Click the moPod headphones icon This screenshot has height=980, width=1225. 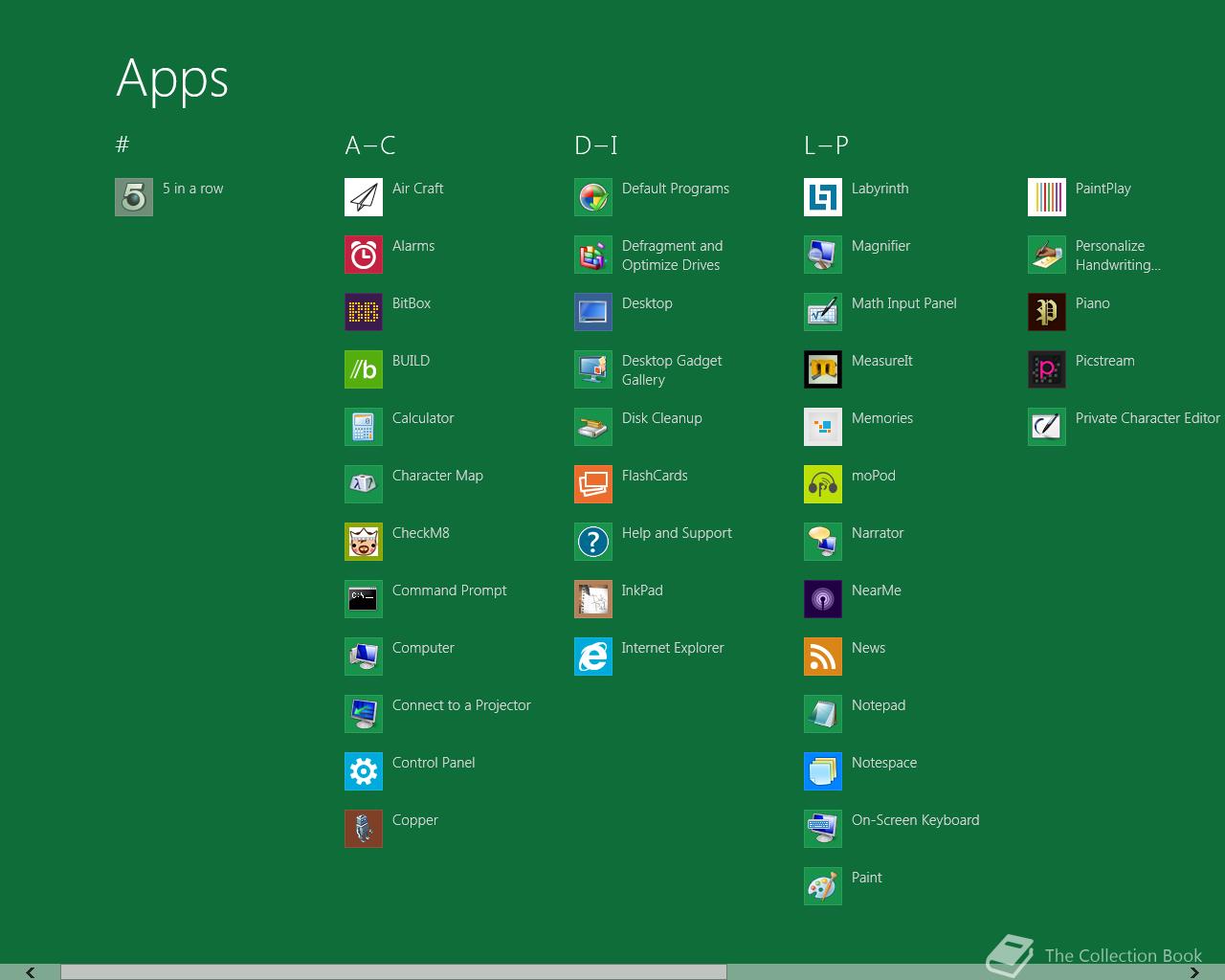[823, 484]
